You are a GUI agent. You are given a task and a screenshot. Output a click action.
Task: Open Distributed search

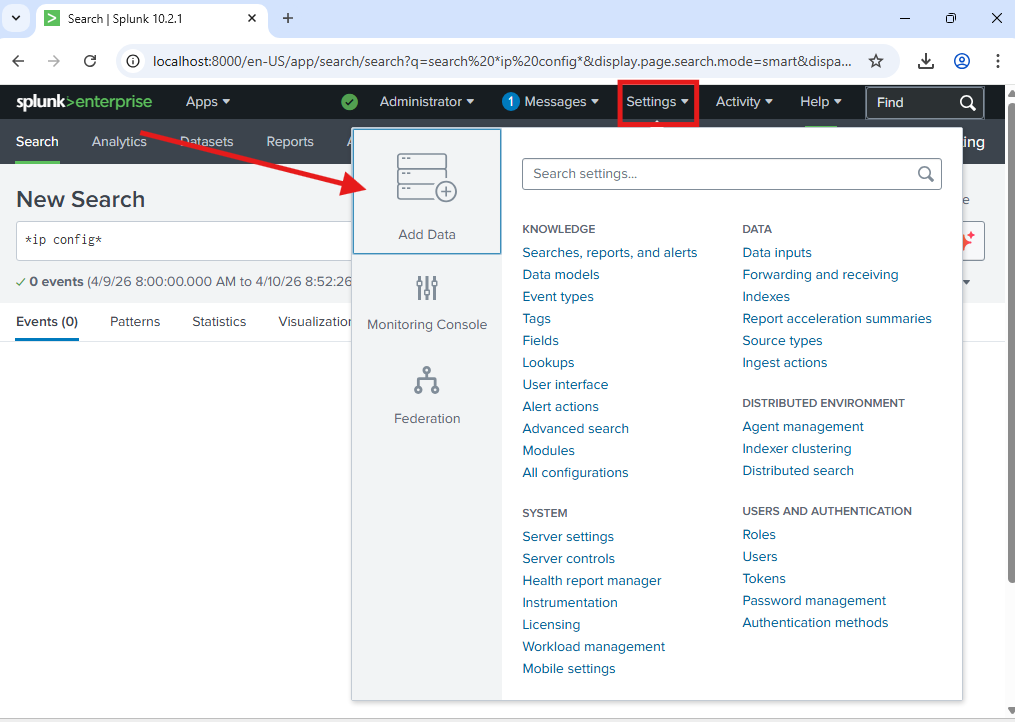[x=798, y=471]
